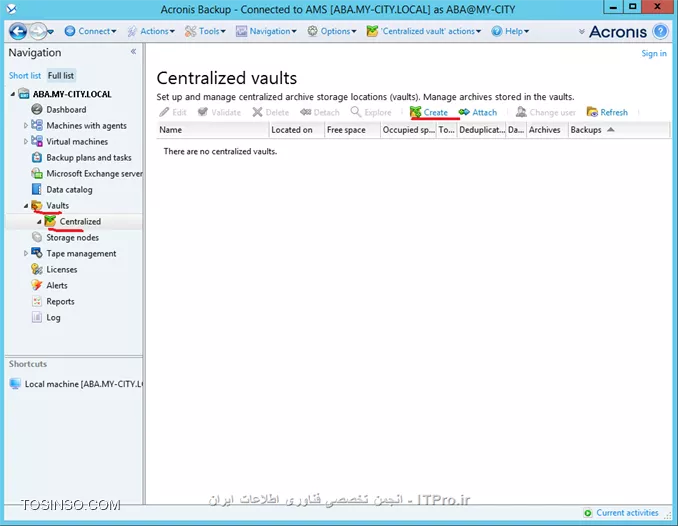
Task: Open Dashboard in navigation tree
Action: coord(66,110)
